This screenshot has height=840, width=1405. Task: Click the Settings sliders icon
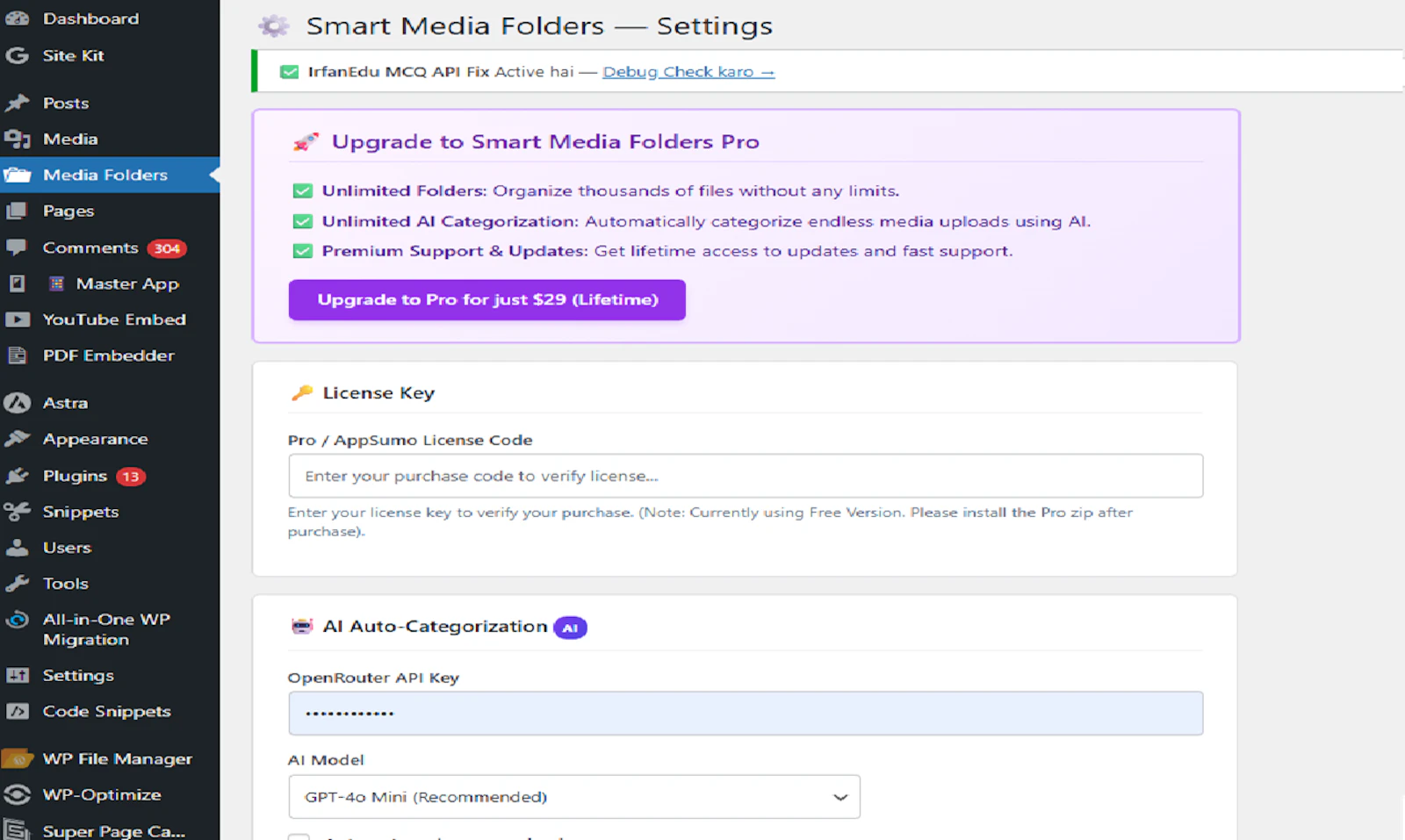coord(17,675)
